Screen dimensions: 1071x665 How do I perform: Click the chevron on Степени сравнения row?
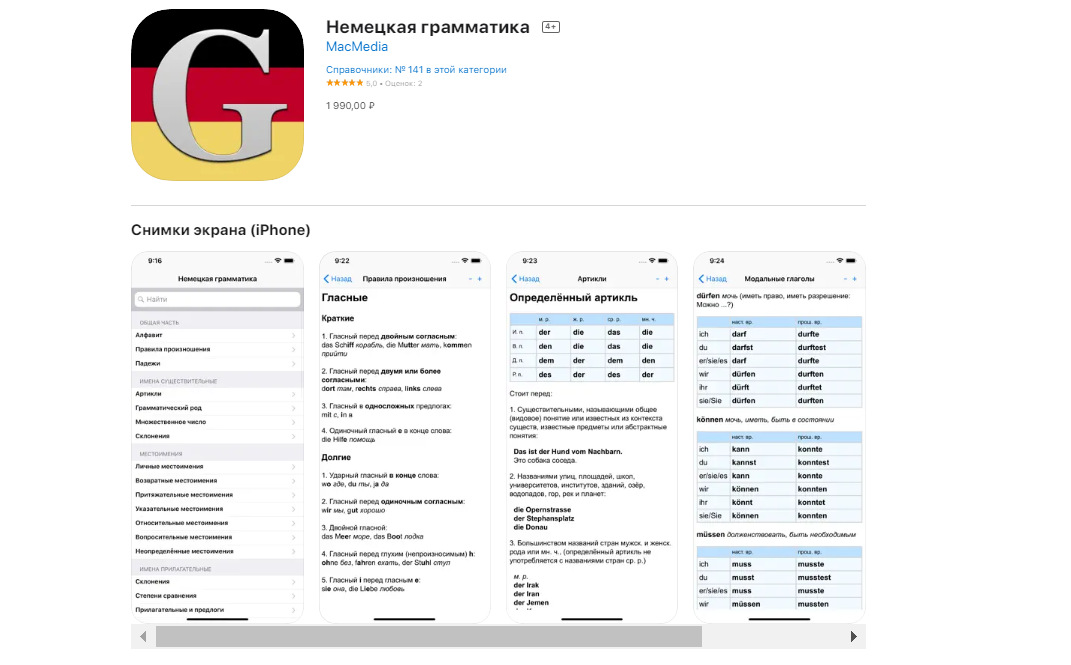(294, 596)
